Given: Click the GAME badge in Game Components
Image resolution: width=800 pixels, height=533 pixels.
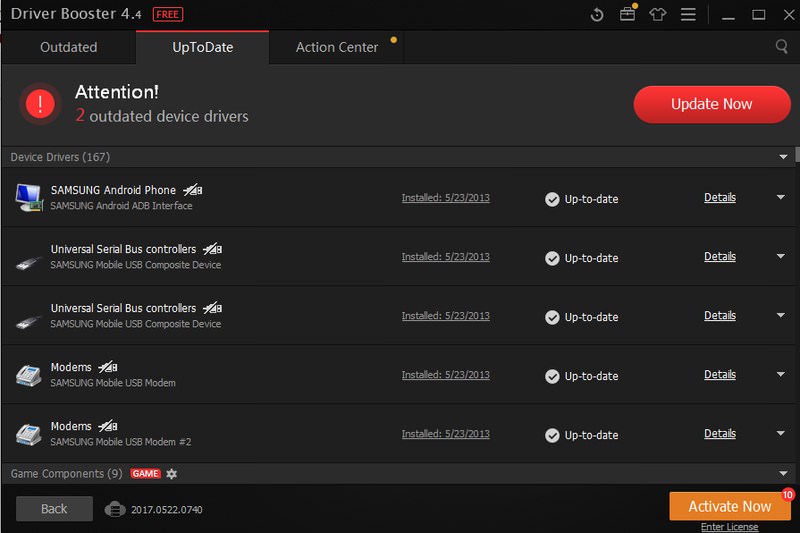Looking at the screenshot, I should click(x=145, y=473).
